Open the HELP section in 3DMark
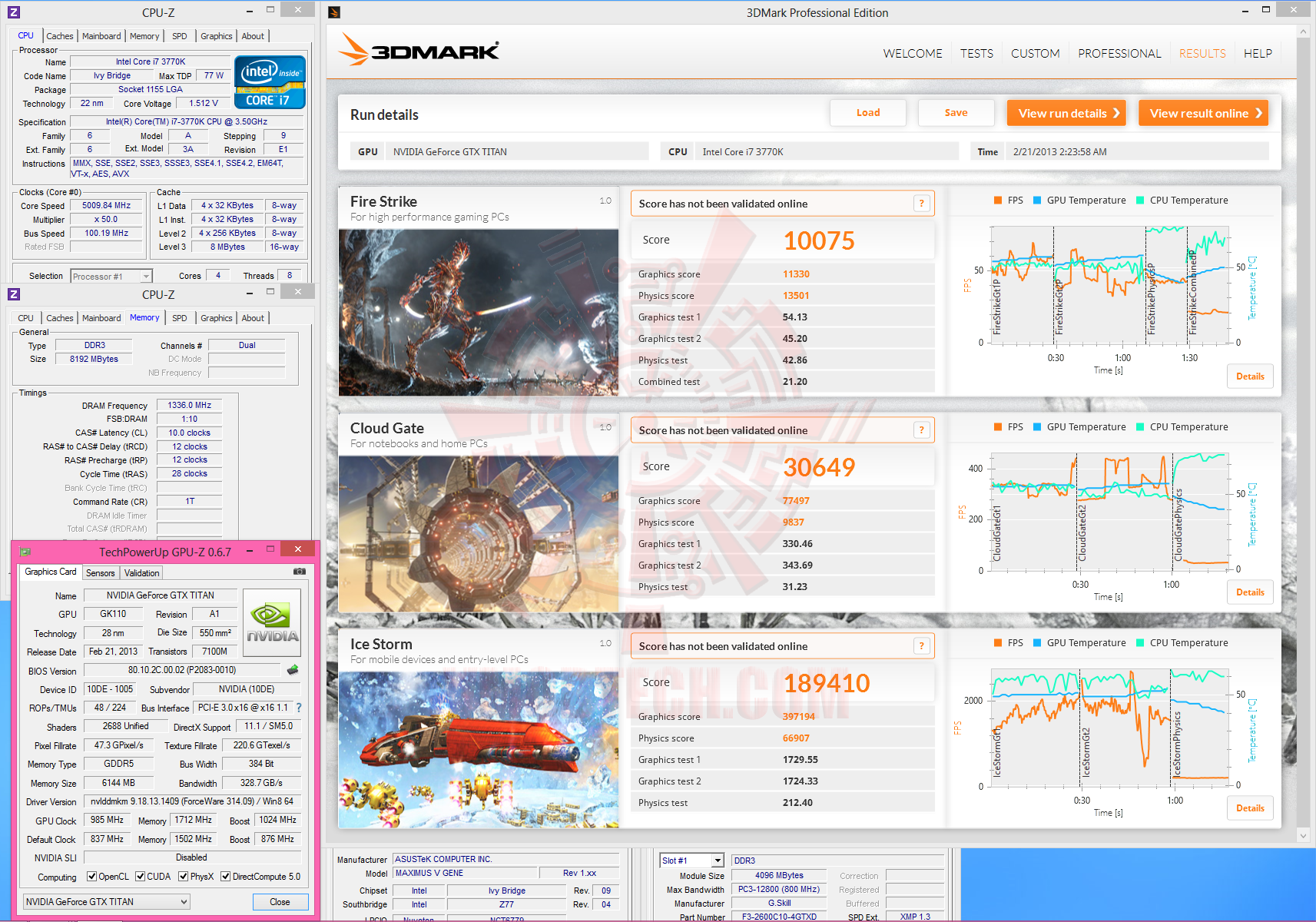 point(1258,53)
